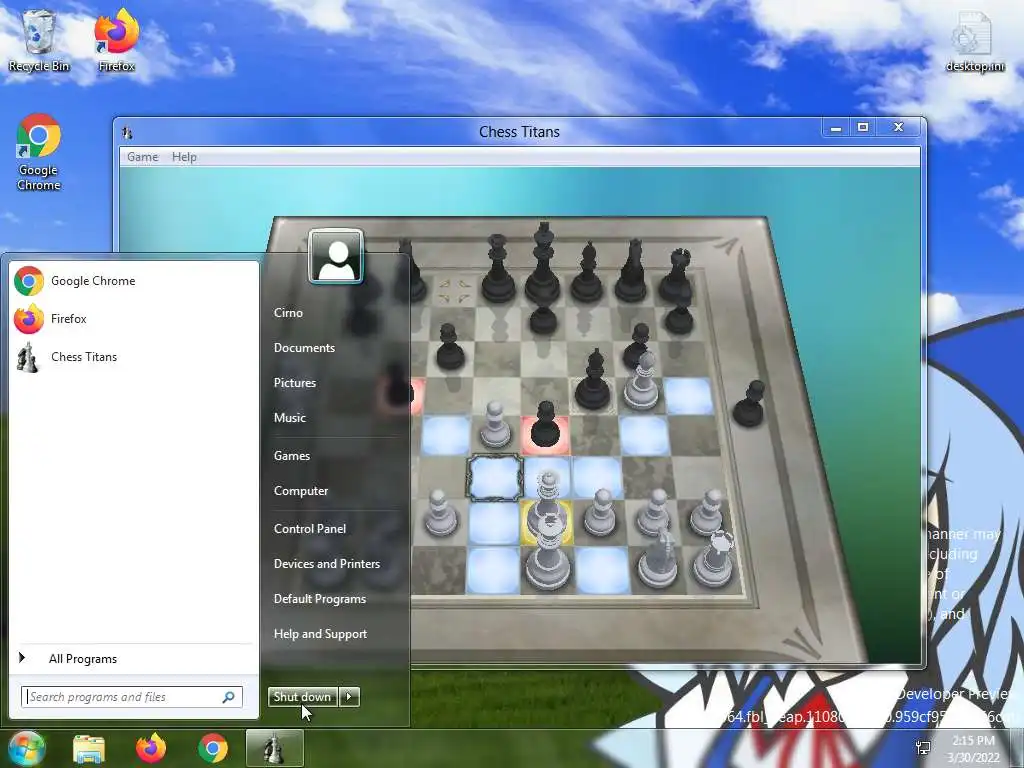This screenshot has height=768, width=1024.
Task: Launch Chess Titans from Start menu
Action: pyautogui.click(x=134, y=357)
